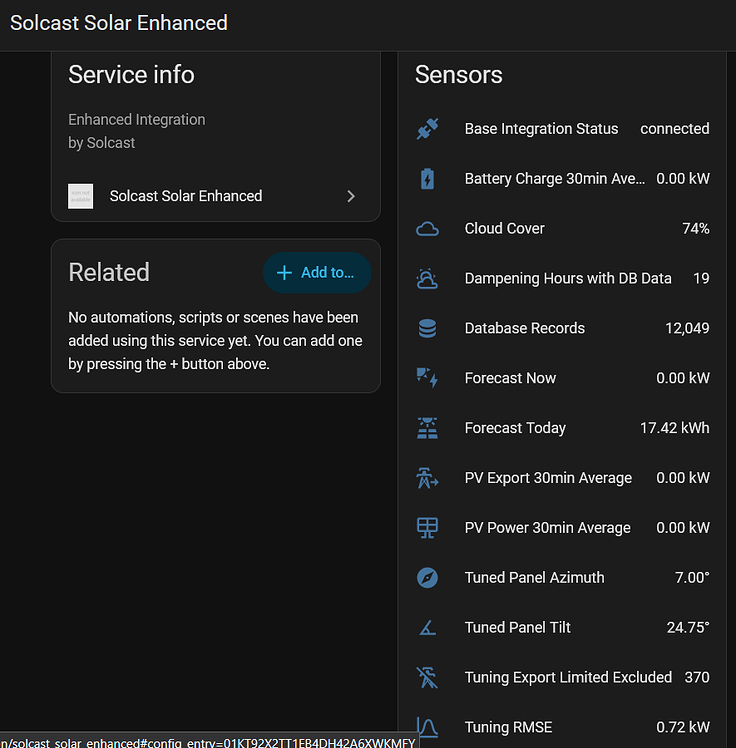Click the 7.00° azimuth value
This screenshot has width=736, height=748.
point(692,578)
